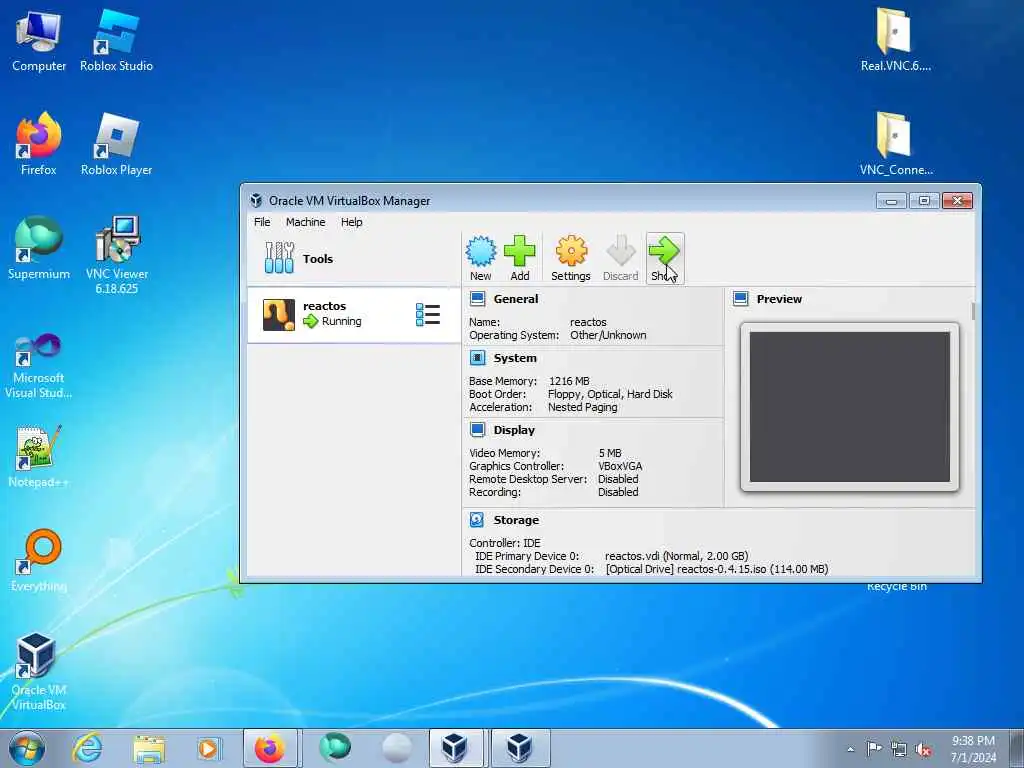Image resolution: width=1024 pixels, height=768 pixels.
Task: Click the VM preview thumbnail
Action: pyautogui.click(x=850, y=406)
